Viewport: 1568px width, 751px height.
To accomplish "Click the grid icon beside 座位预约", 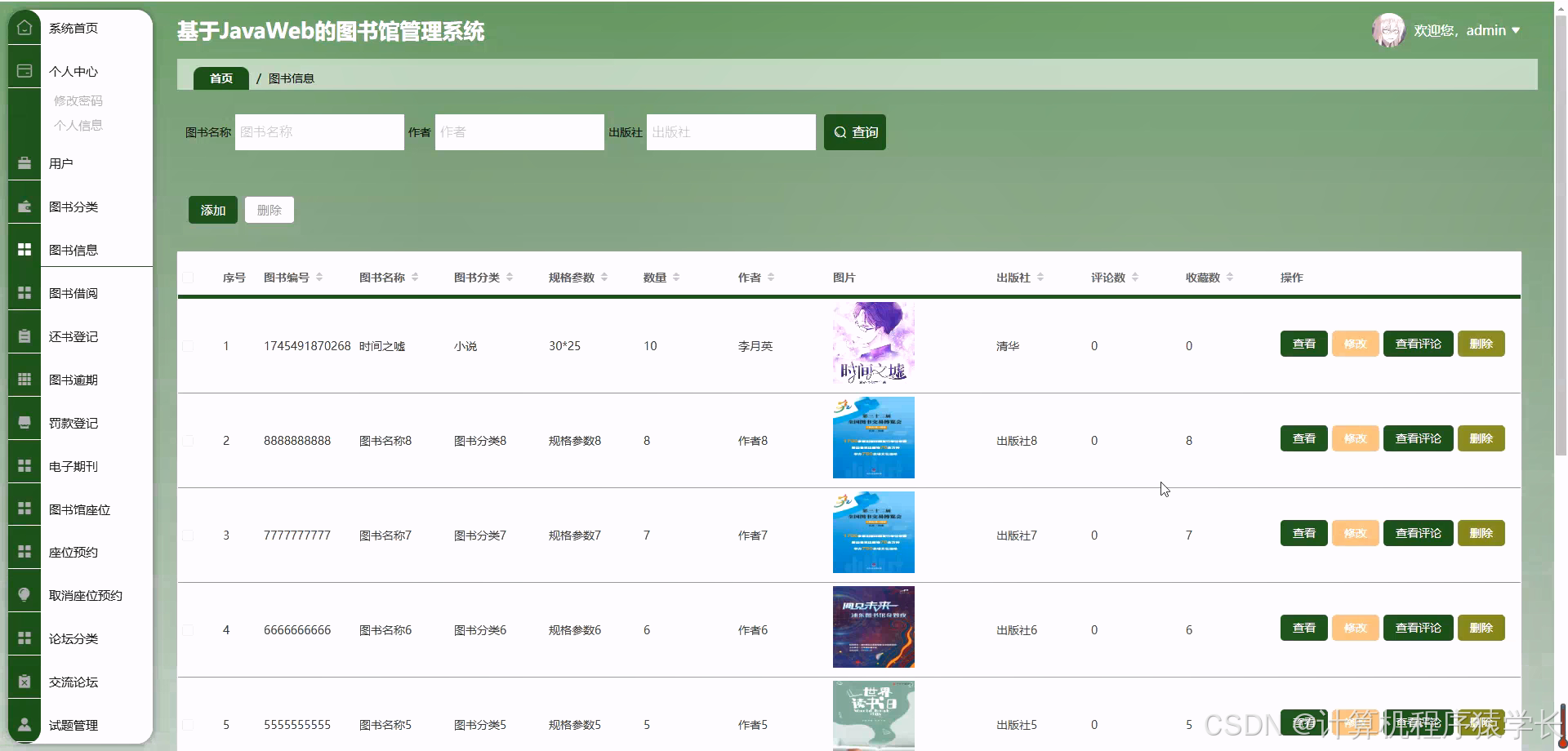I will (24, 552).
